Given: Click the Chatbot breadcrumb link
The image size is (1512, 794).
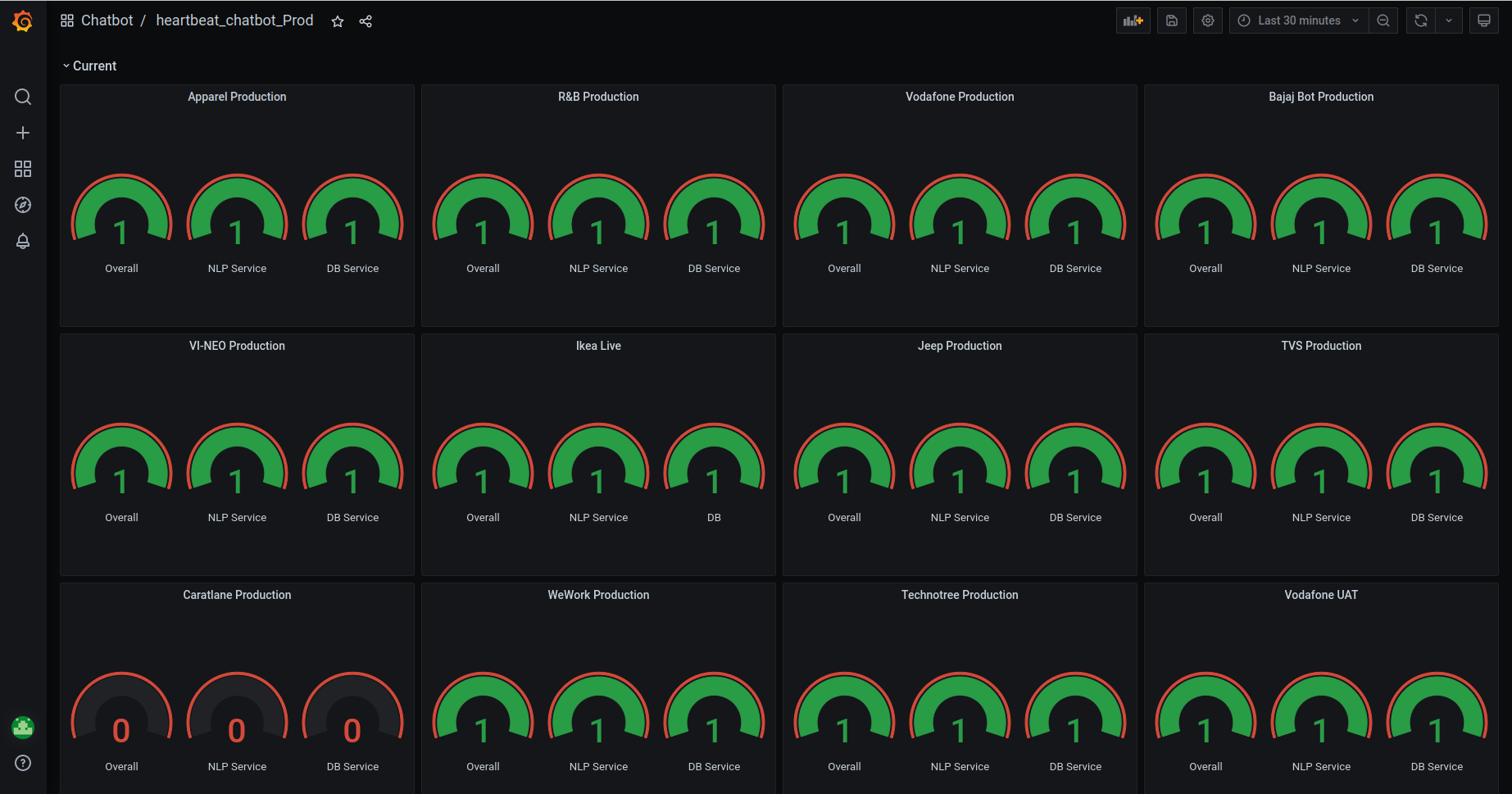Looking at the screenshot, I should point(107,20).
